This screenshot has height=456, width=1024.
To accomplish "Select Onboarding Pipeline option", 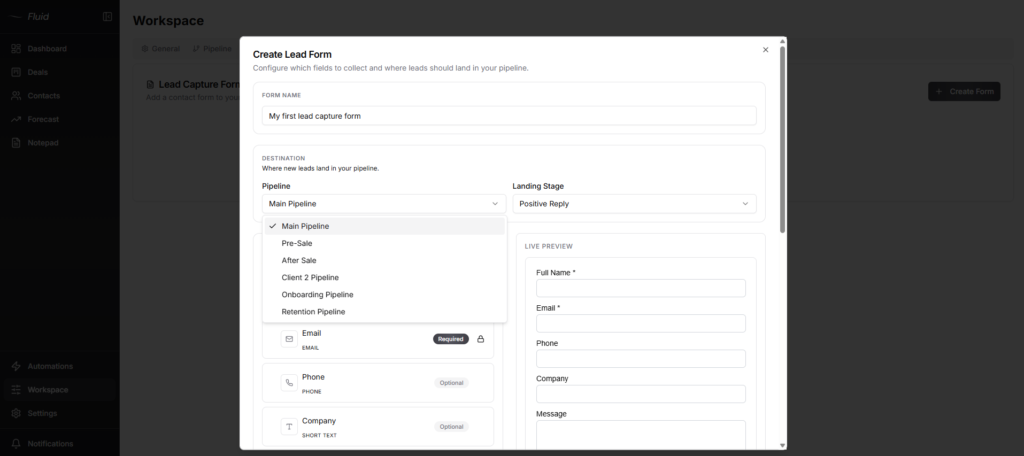I will click(x=384, y=295).
